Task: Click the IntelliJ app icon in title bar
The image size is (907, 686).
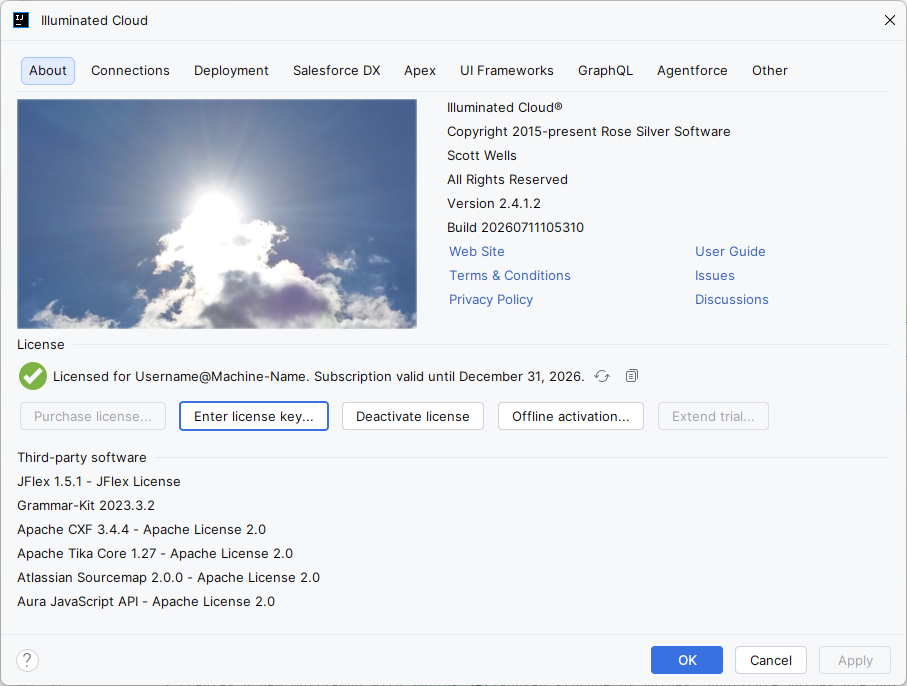Action: pos(21,20)
